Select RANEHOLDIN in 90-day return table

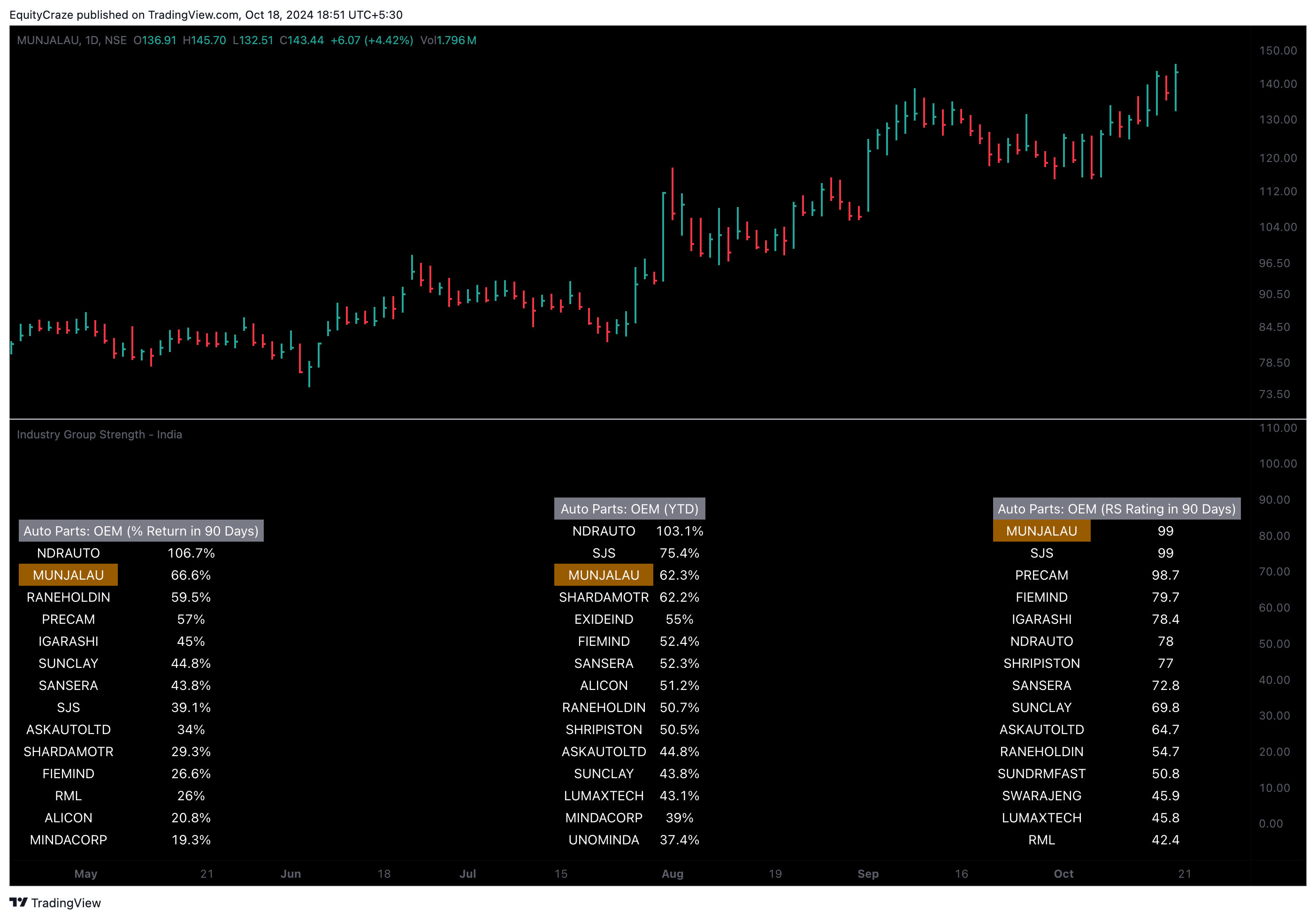(68, 597)
